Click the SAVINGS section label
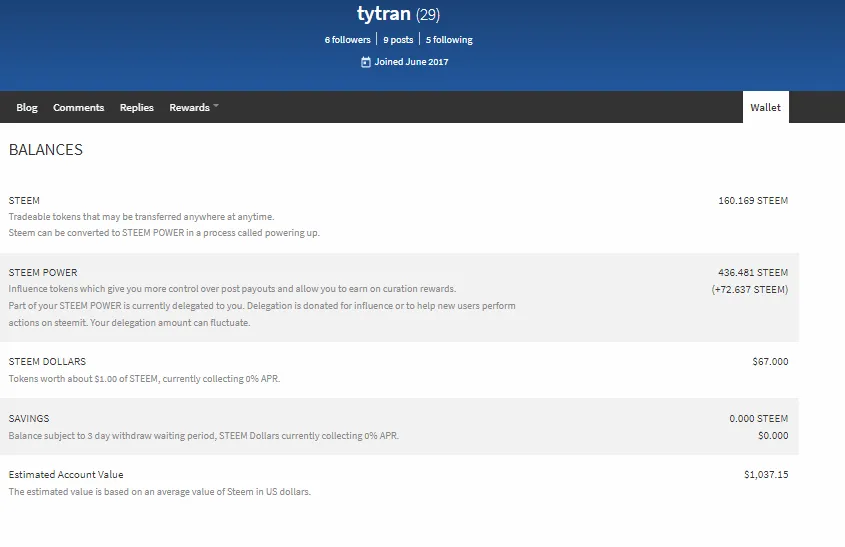Viewport: 845px width, 547px height. [29, 419]
